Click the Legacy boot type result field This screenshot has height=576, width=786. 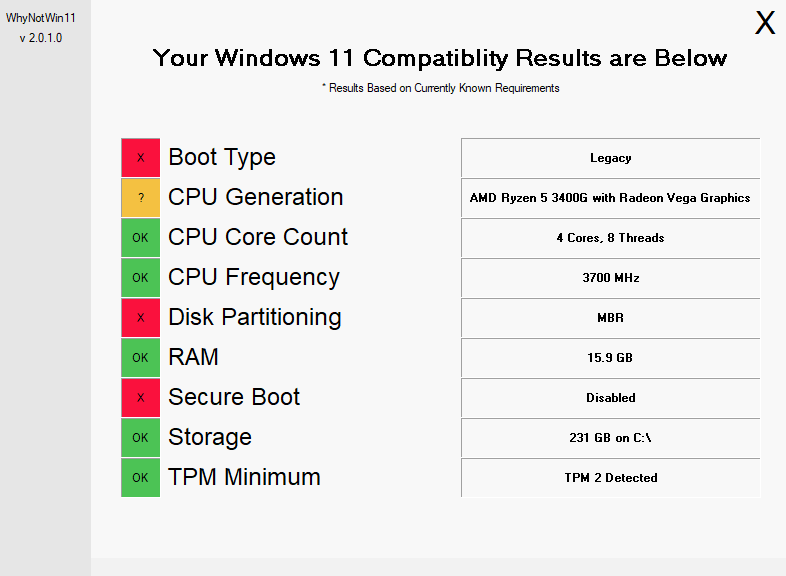611,158
